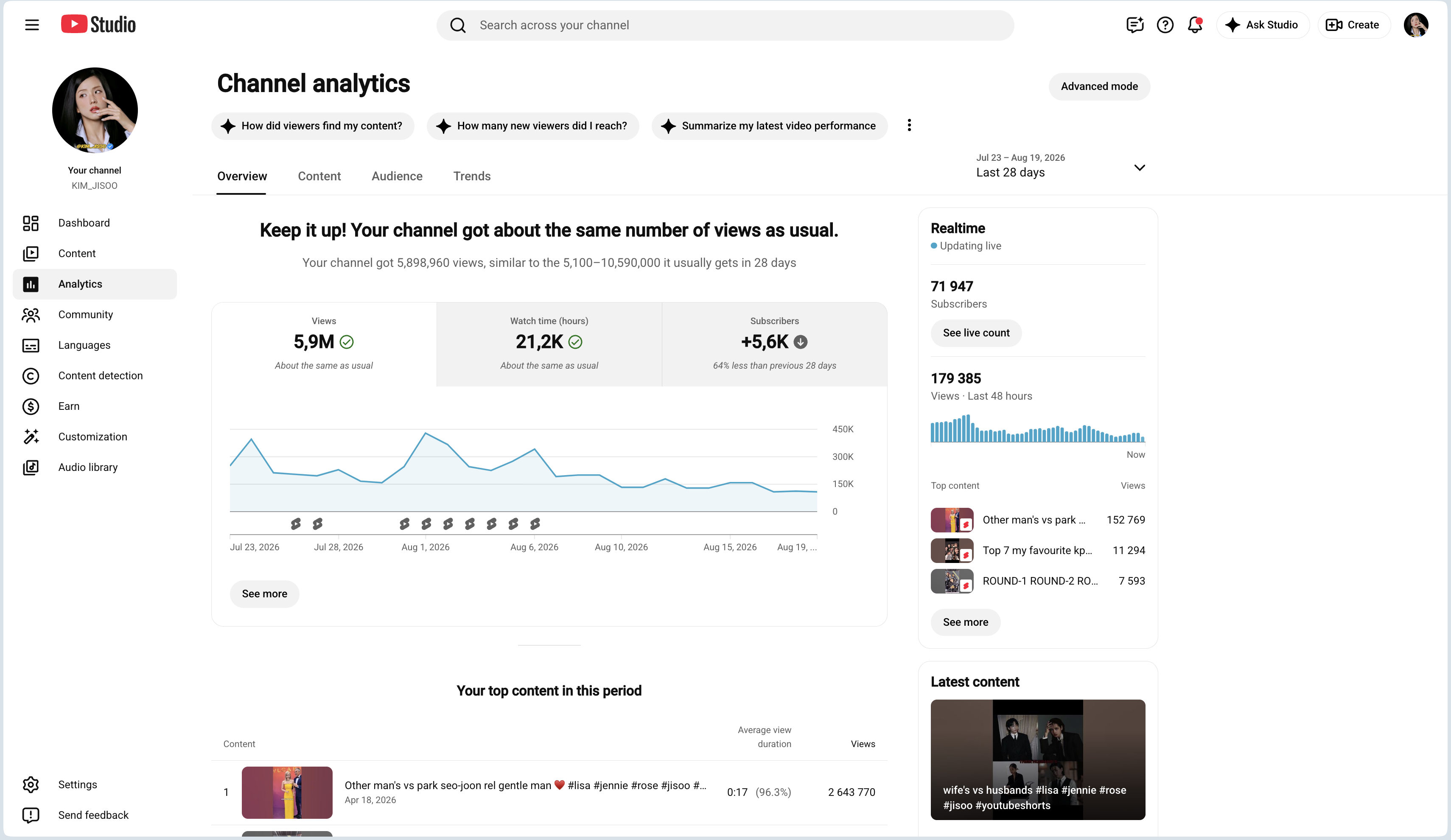
Task: Open the help question mark icon
Action: point(1165,25)
